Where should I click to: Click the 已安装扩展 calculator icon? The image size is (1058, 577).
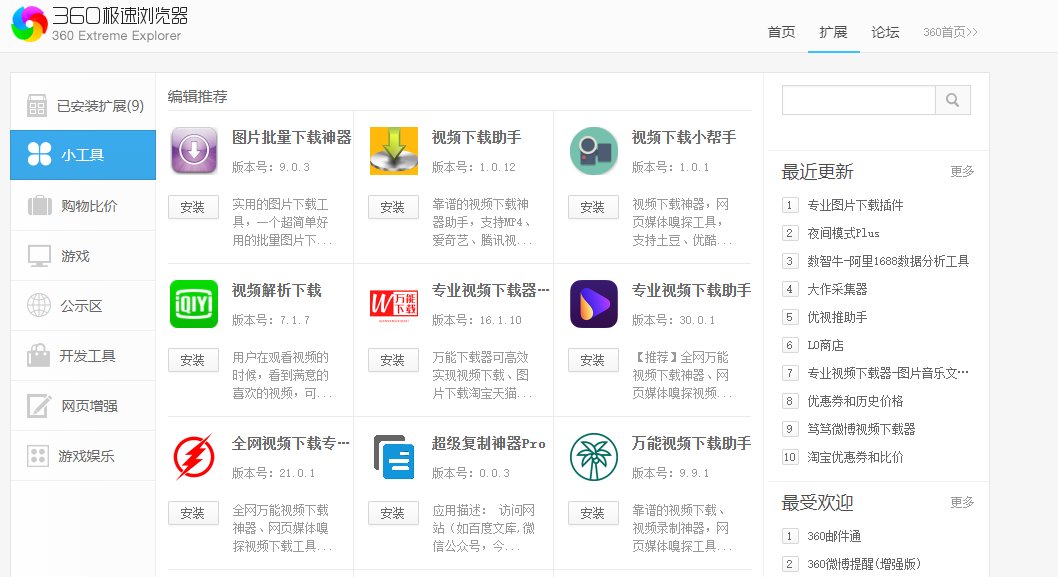click(x=37, y=106)
